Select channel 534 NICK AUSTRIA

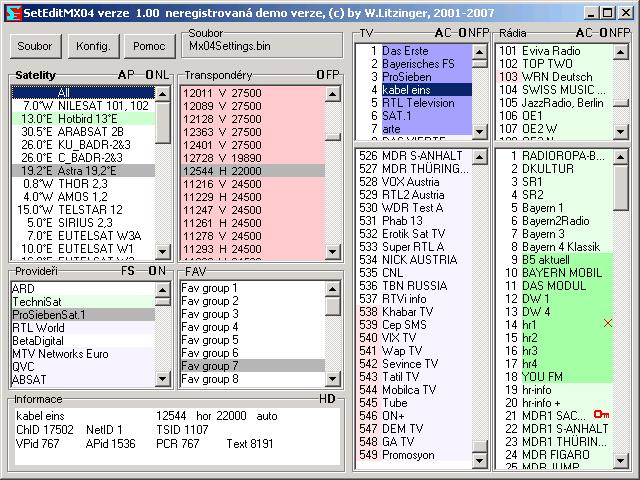coord(414,260)
